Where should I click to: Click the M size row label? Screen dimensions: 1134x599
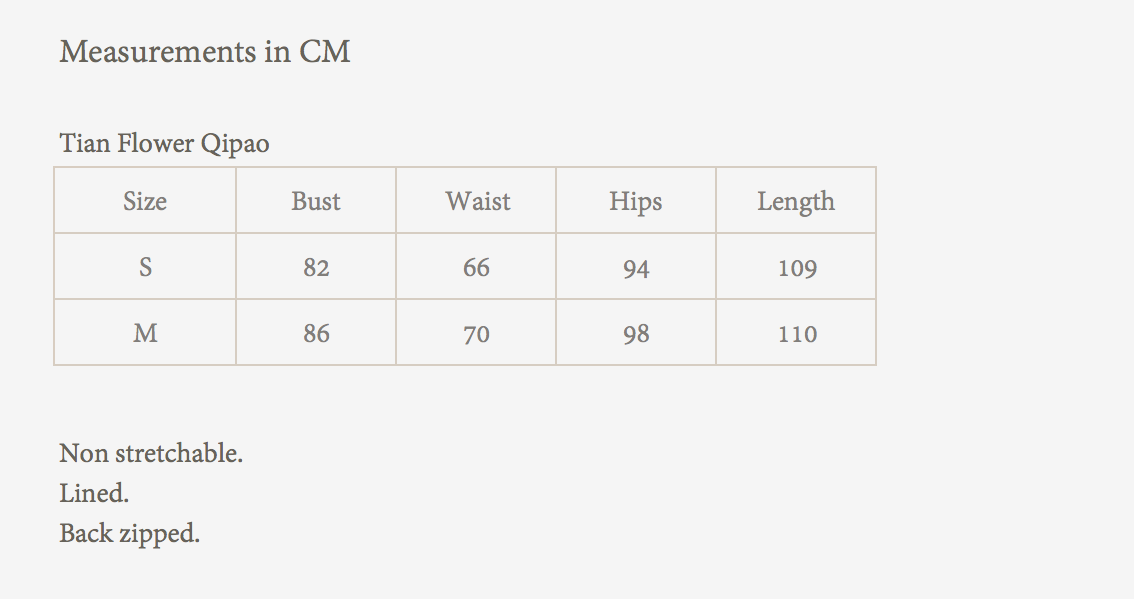coord(145,333)
